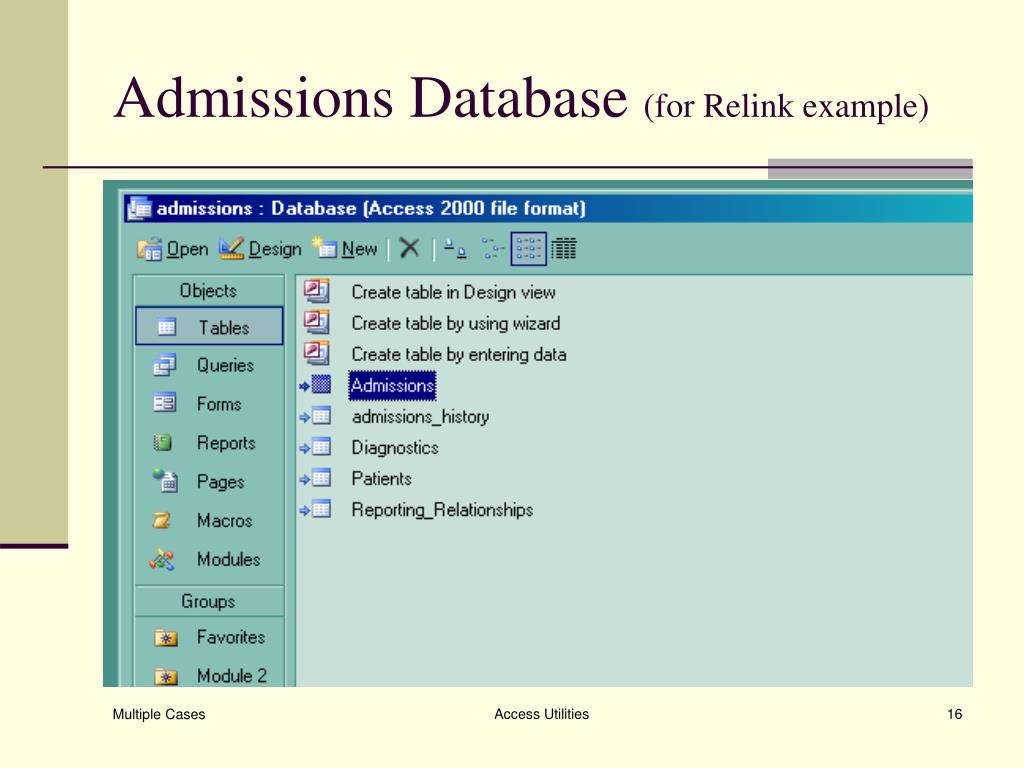Click the Patients table icon
The height and width of the screenshot is (768, 1024).
(316, 479)
